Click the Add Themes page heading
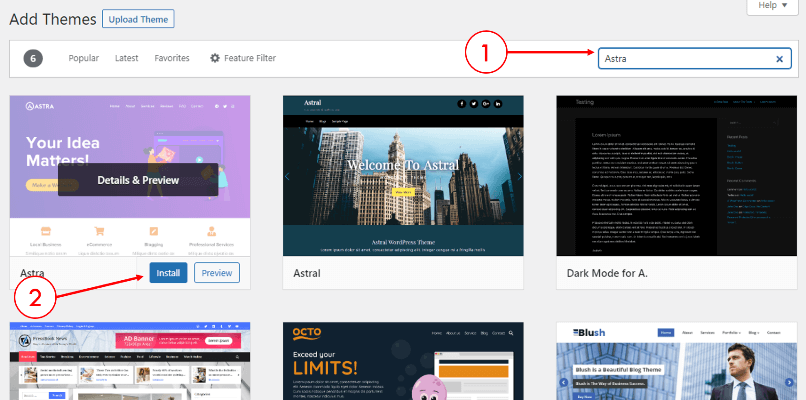Image resolution: width=806 pixels, height=400 pixels. coord(53,20)
